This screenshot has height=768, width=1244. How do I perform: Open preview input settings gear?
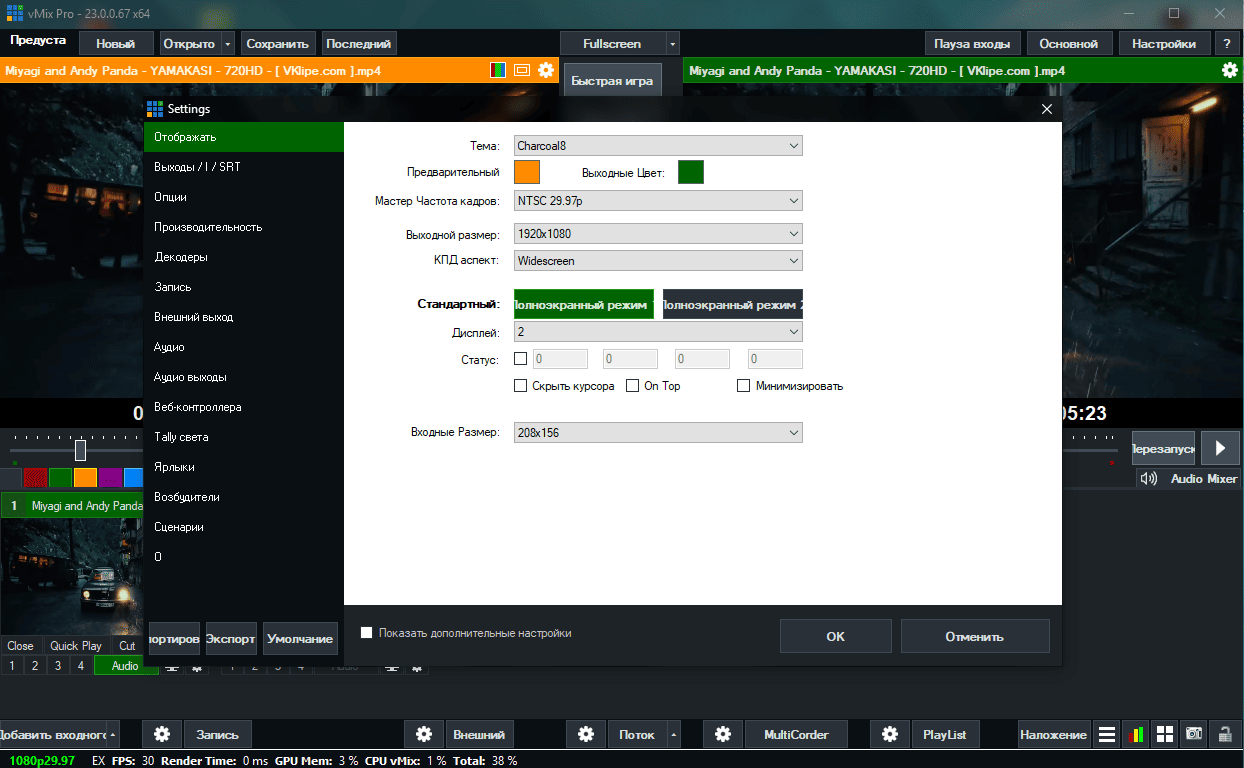[x=546, y=70]
